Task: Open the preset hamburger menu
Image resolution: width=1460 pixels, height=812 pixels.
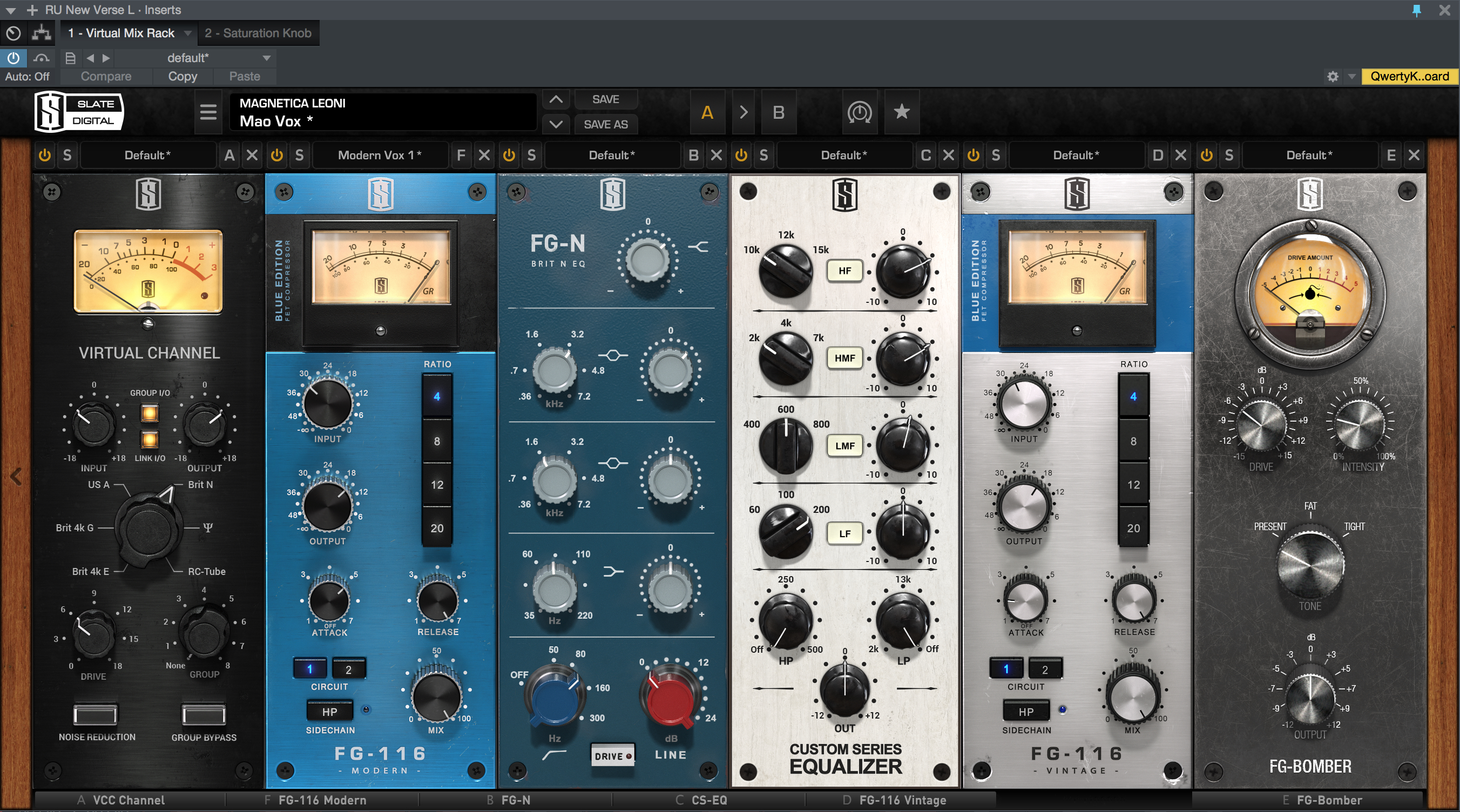Action: (208, 112)
